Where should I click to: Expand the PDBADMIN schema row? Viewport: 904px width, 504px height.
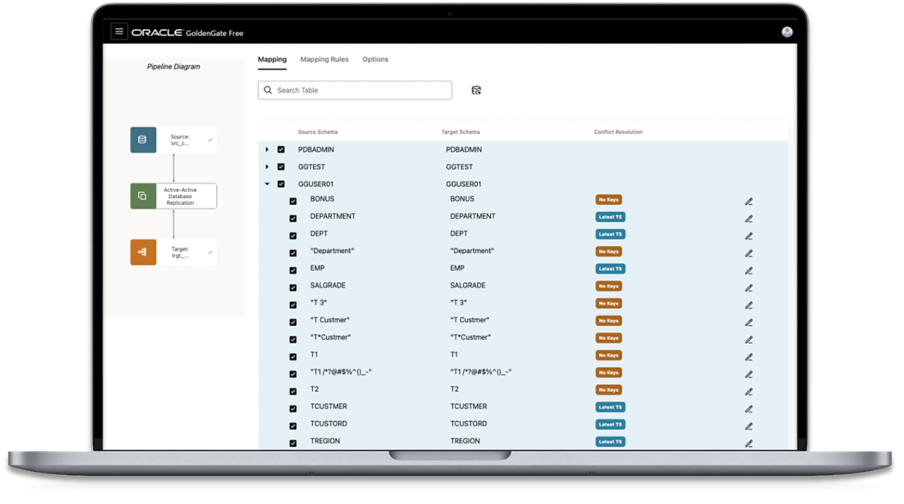tap(267, 149)
